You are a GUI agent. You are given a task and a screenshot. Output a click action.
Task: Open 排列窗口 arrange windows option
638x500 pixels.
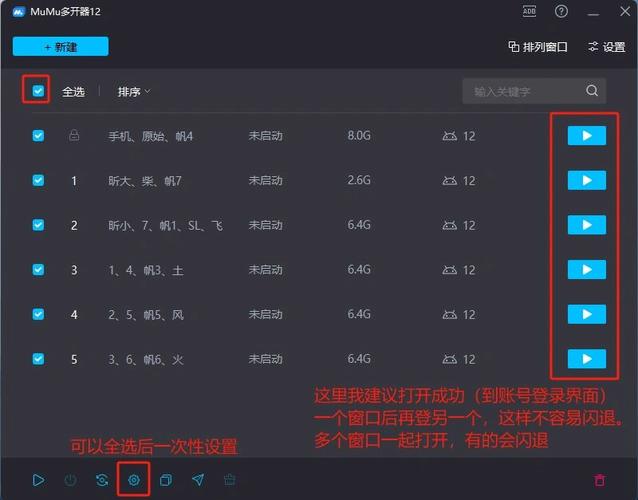point(538,47)
